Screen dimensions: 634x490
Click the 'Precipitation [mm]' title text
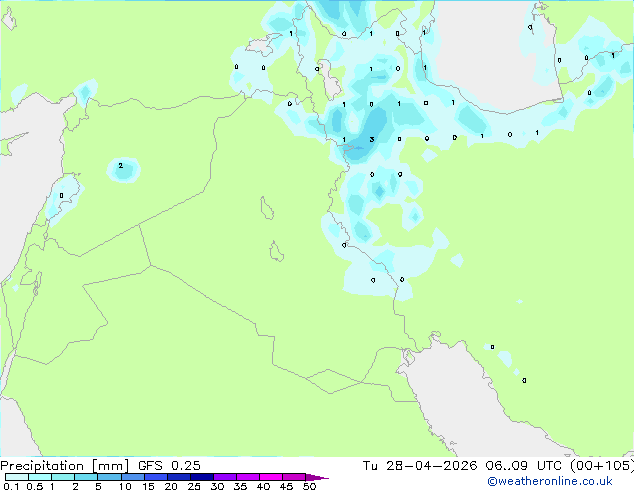click(65, 466)
